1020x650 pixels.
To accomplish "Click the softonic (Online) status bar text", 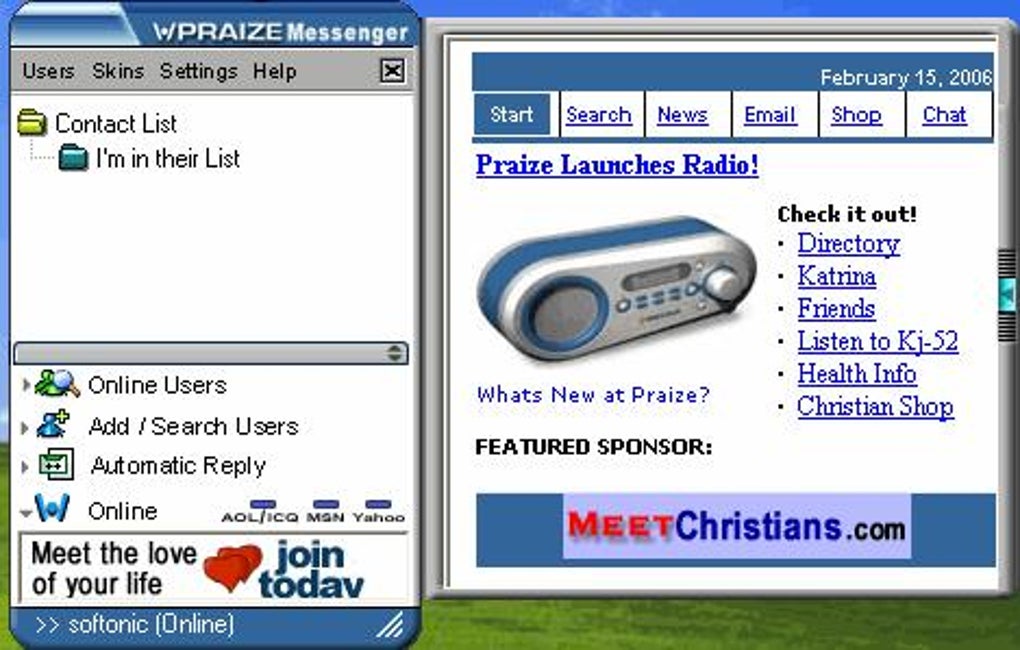I will (135, 625).
